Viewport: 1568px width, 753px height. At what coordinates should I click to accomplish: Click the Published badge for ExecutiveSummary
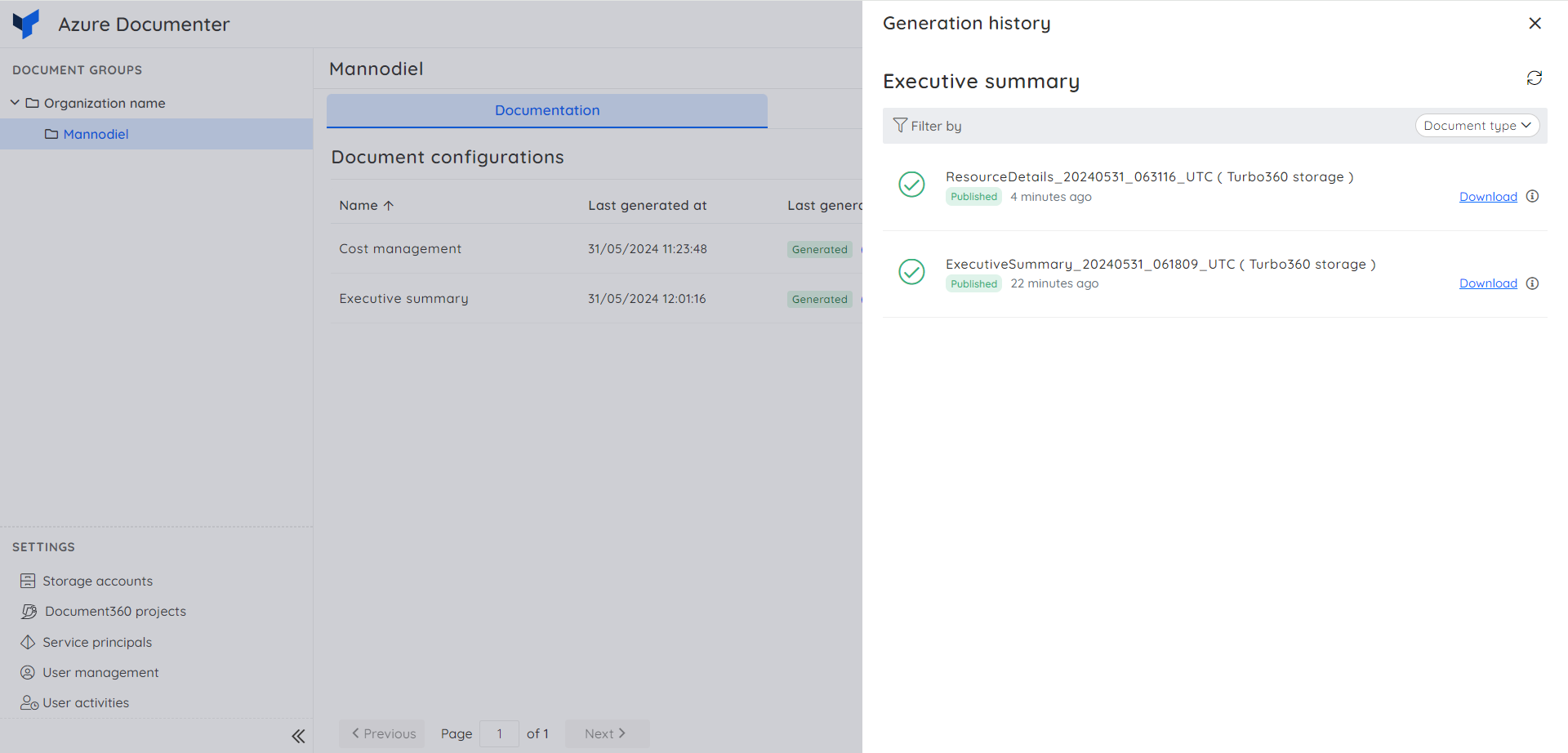point(973,283)
